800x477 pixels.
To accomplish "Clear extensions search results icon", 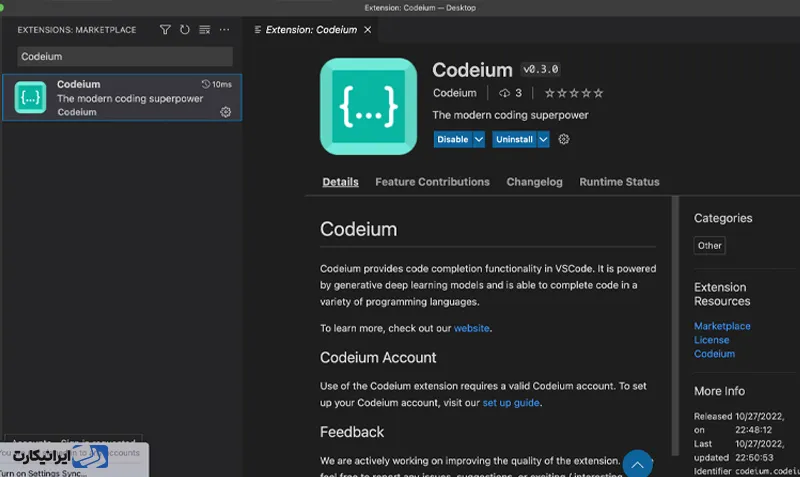I will pos(205,30).
